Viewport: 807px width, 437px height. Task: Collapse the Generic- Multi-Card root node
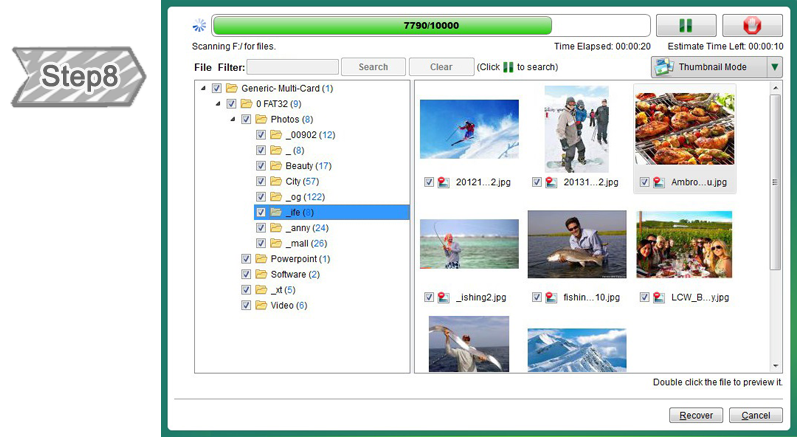point(204,88)
